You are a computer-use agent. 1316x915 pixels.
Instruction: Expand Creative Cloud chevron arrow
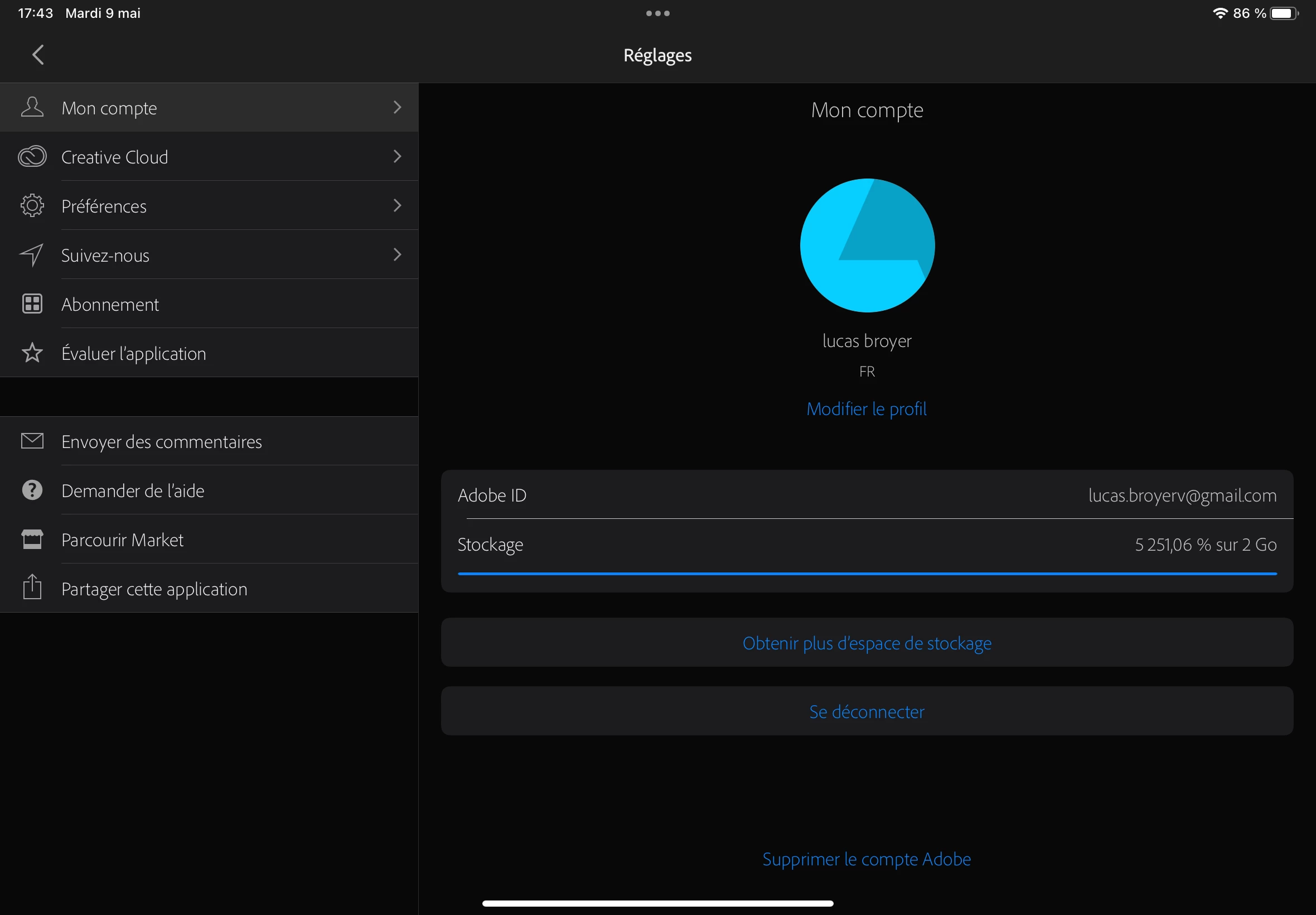(397, 157)
